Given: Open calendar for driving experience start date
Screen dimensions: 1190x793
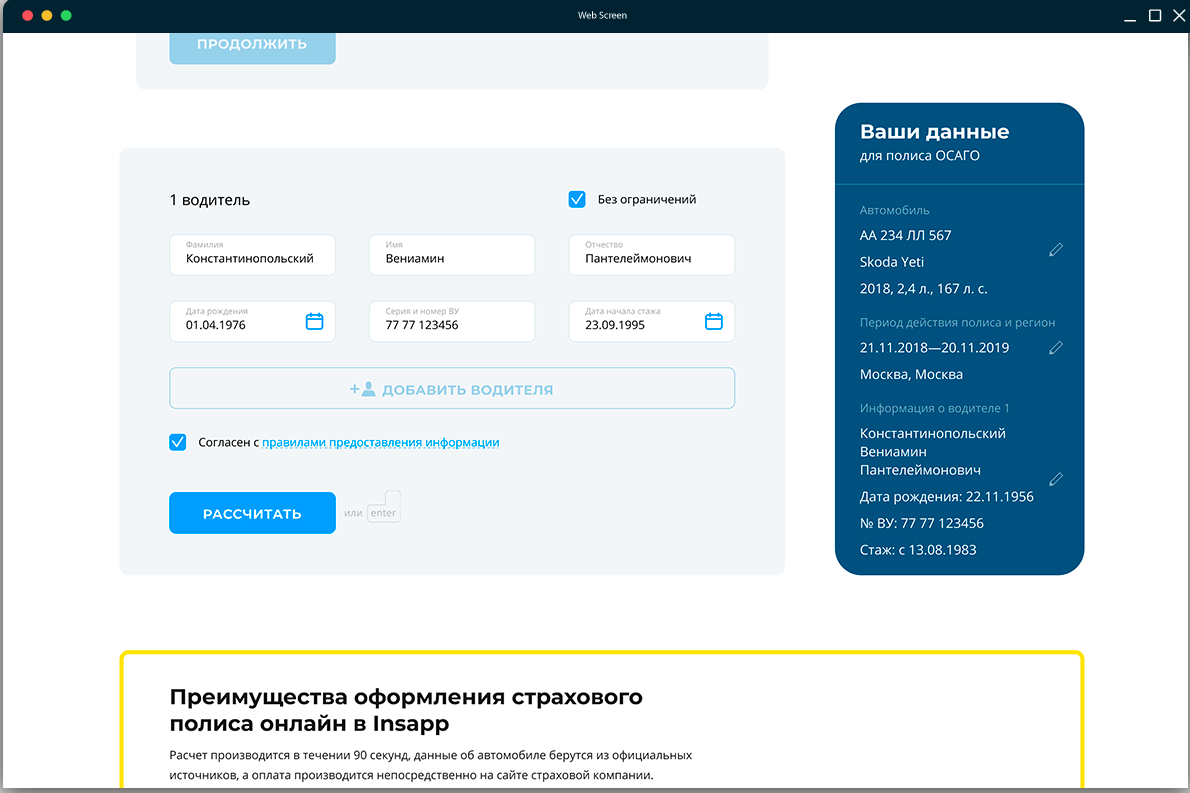Looking at the screenshot, I should click(x=713, y=321).
